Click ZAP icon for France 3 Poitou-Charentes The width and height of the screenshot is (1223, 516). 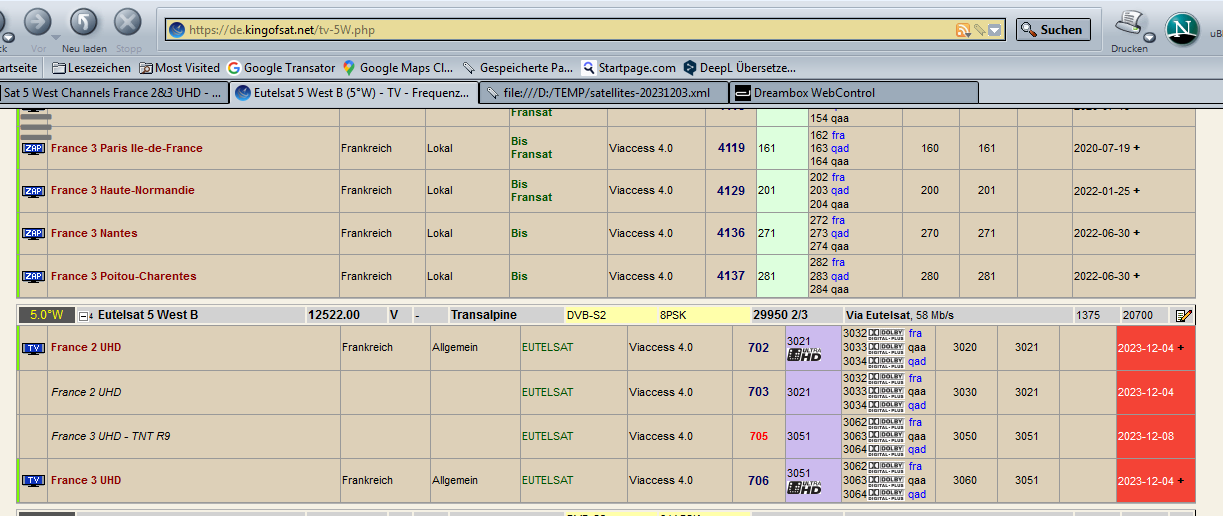coord(33,277)
